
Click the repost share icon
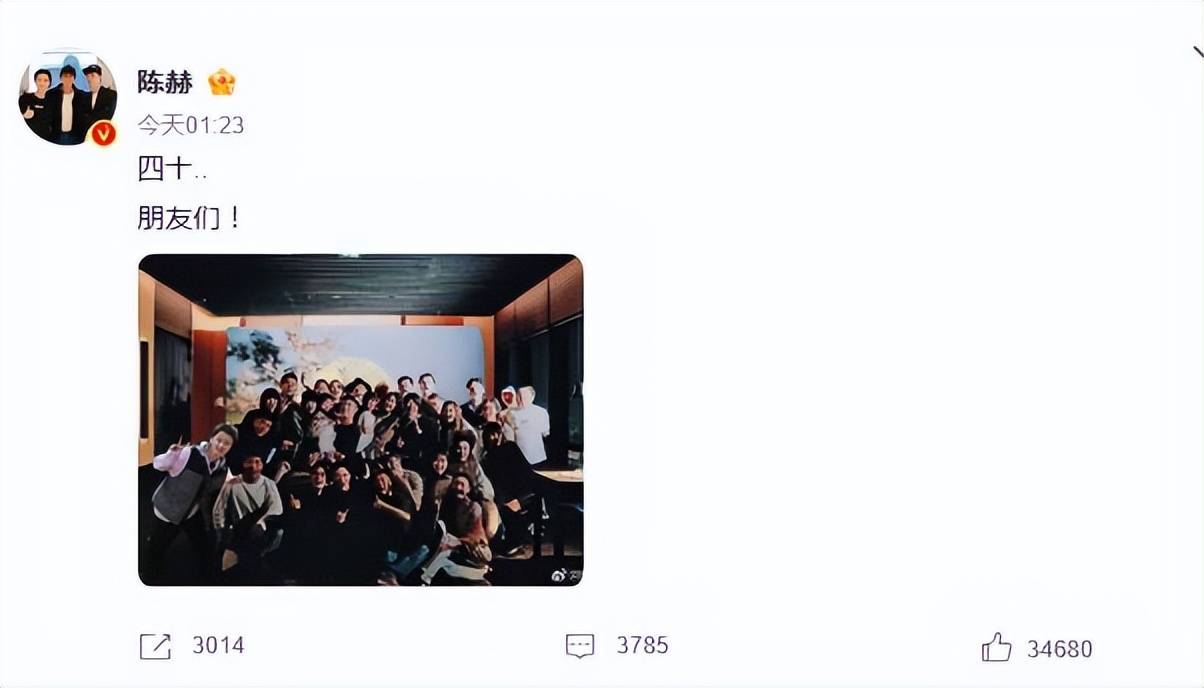[x=155, y=646]
